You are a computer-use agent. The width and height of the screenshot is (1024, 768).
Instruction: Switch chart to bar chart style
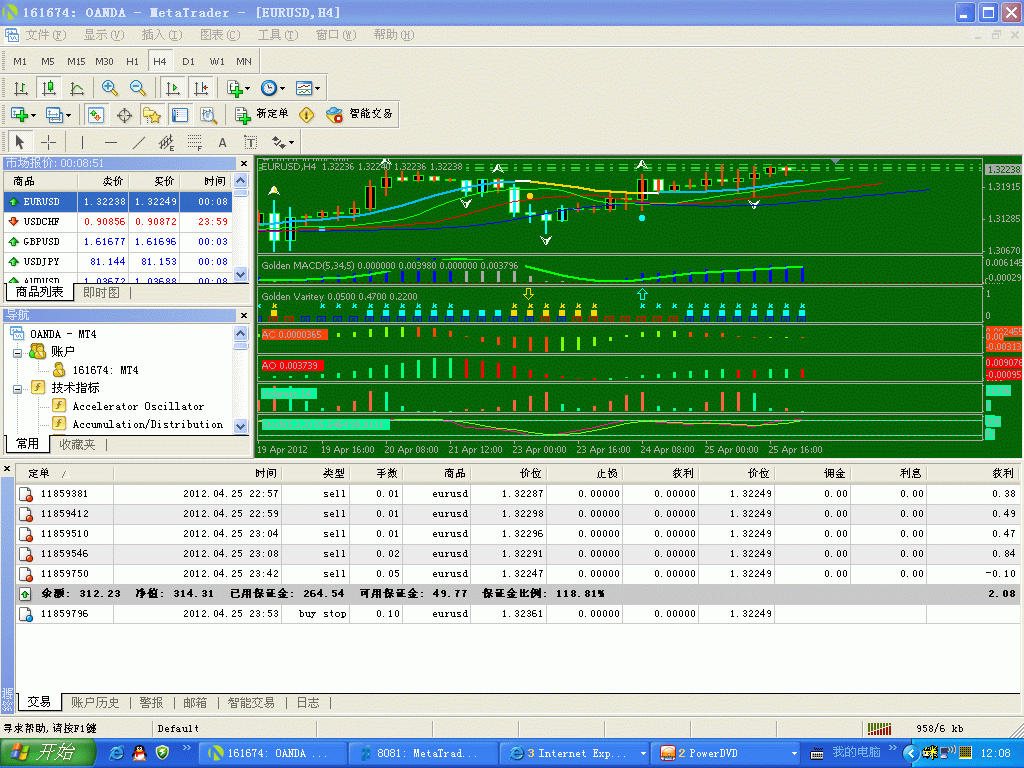[20, 88]
